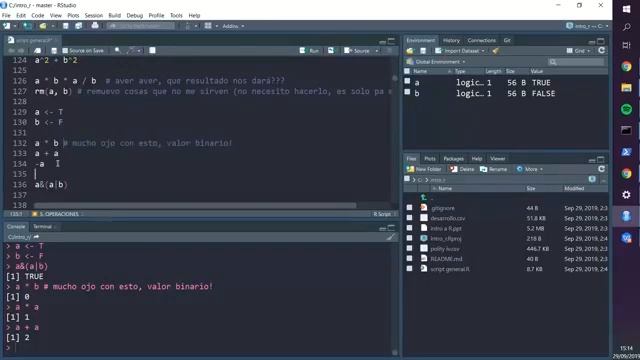Click New Folder in Files pane
Image resolution: width=640 pixels, height=360 pixels.
(x=424, y=169)
